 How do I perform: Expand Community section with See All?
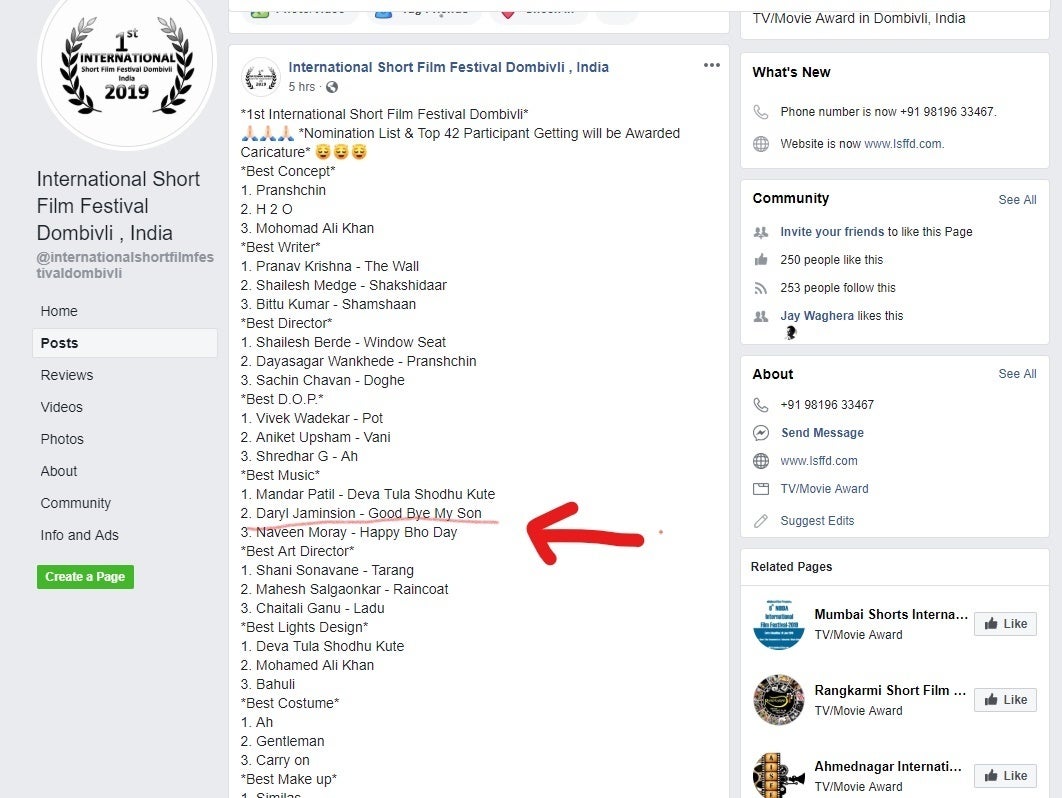[1016, 200]
